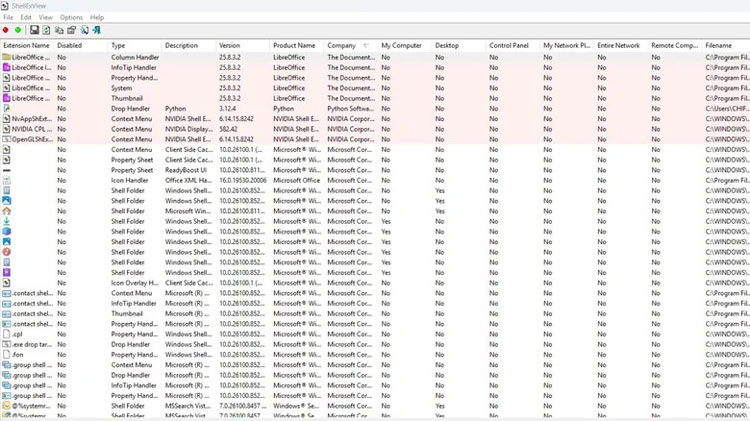Screen dimensions: 750x421
Task: Click the Copy Selected Items toolbar icon
Action: coord(59,30)
